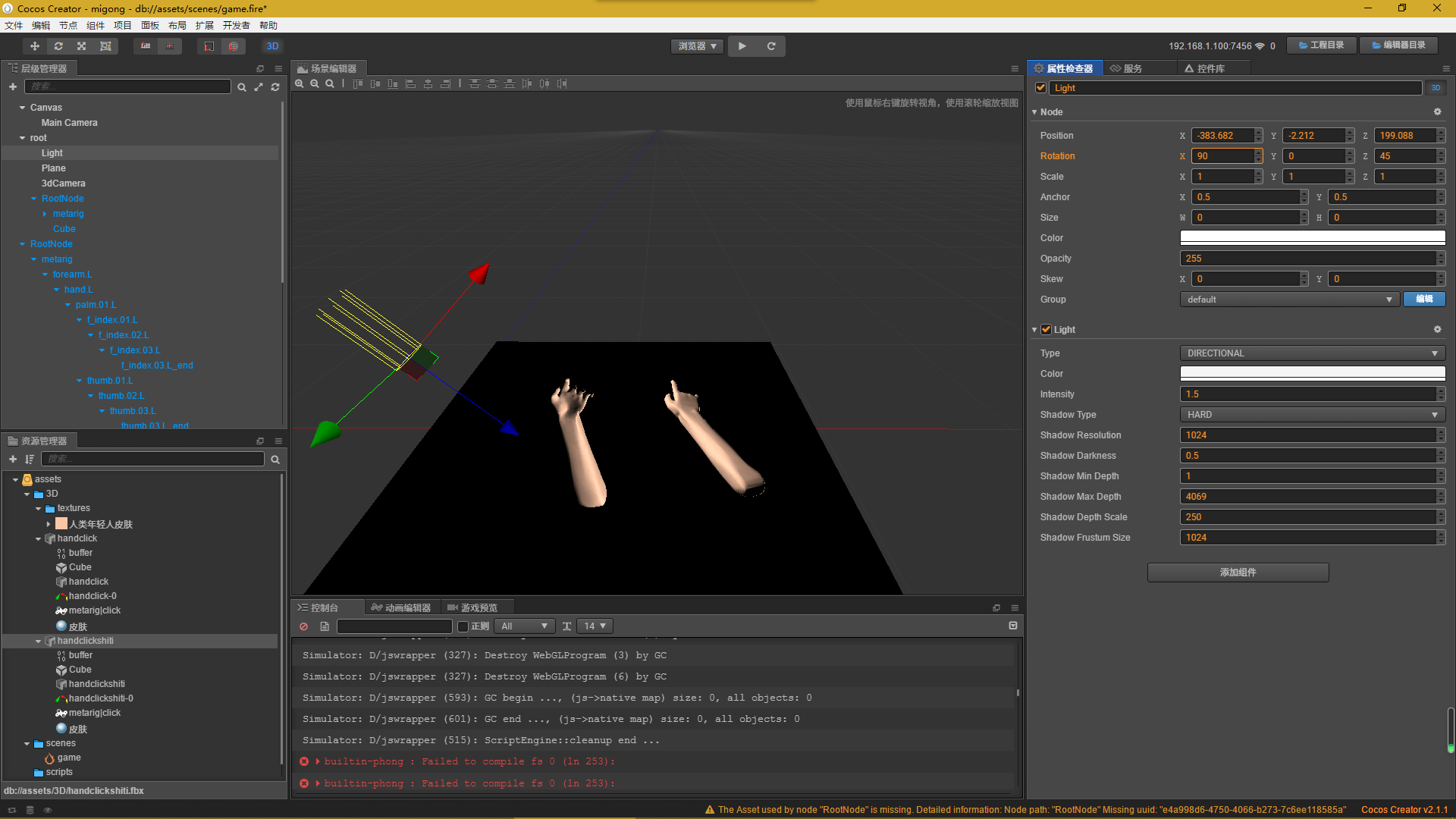
Task: Click the refresh preview icon
Action: [771, 46]
